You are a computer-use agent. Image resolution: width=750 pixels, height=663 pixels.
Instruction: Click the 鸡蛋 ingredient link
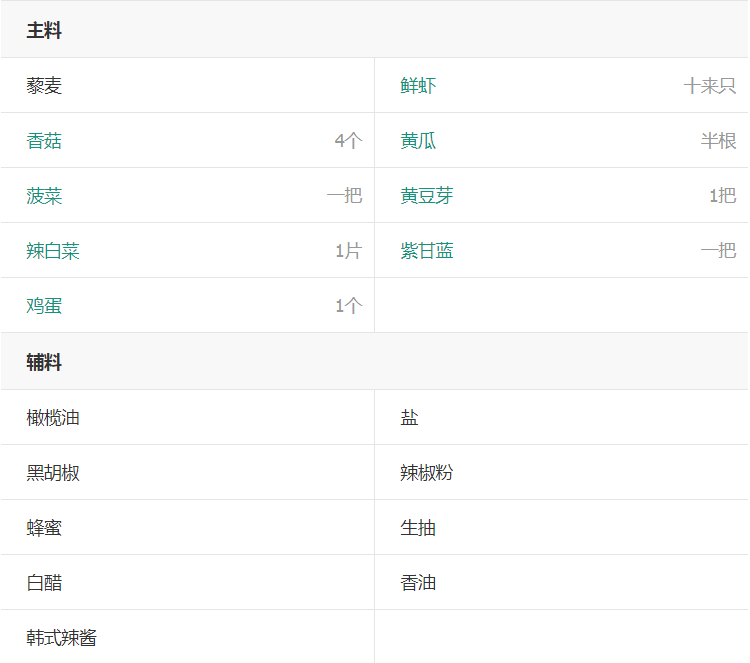click(44, 306)
